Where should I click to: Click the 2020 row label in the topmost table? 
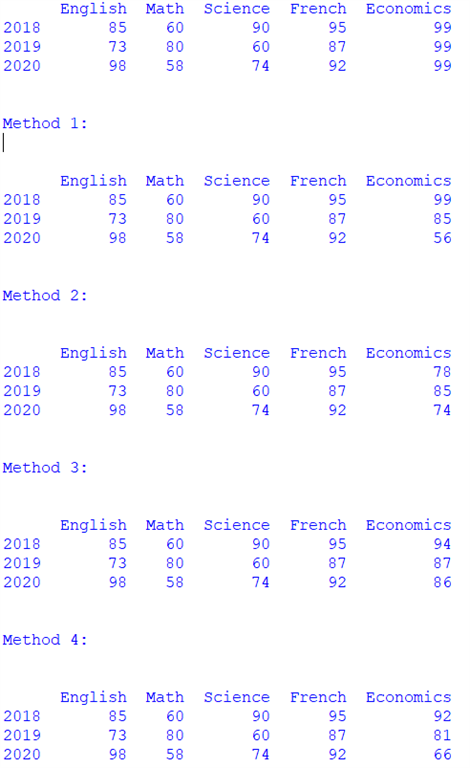[22, 66]
